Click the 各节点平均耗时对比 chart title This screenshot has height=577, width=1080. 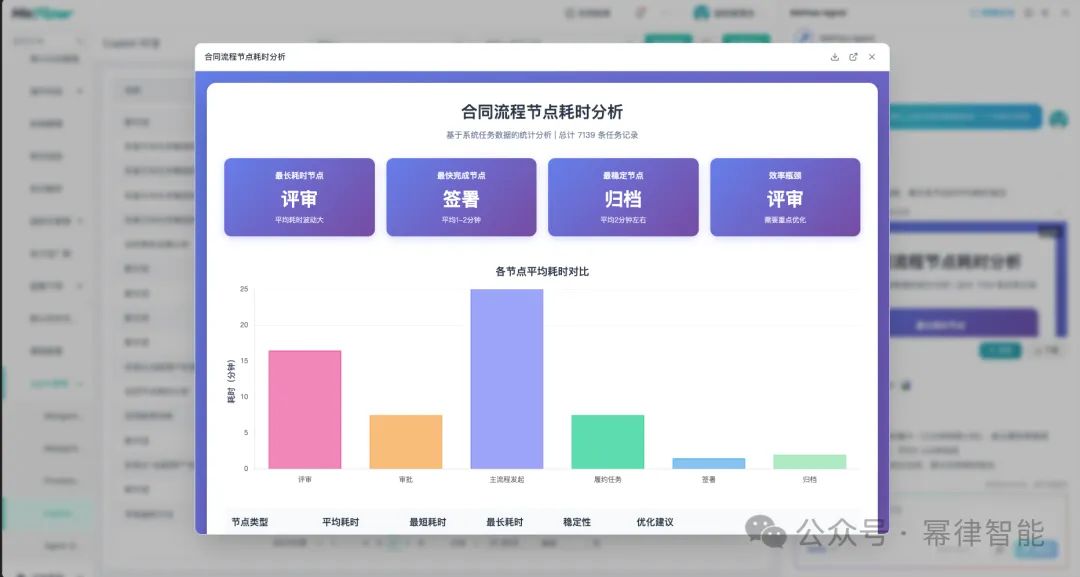click(x=542, y=271)
